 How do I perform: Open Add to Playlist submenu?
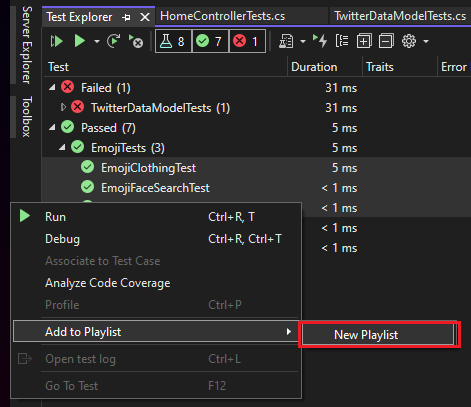pyautogui.click(x=156, y=331)
